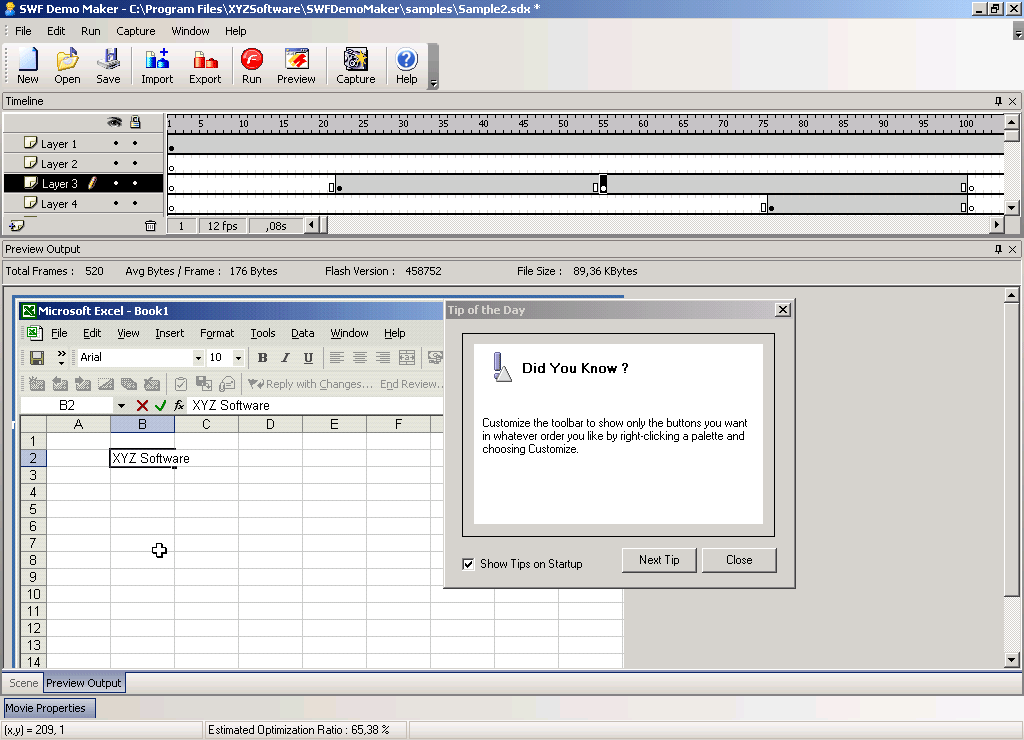1024x740 pixels.
Task: Open the font size 10 dropdown
Action: pyautogui.click(x=238, y=358)
